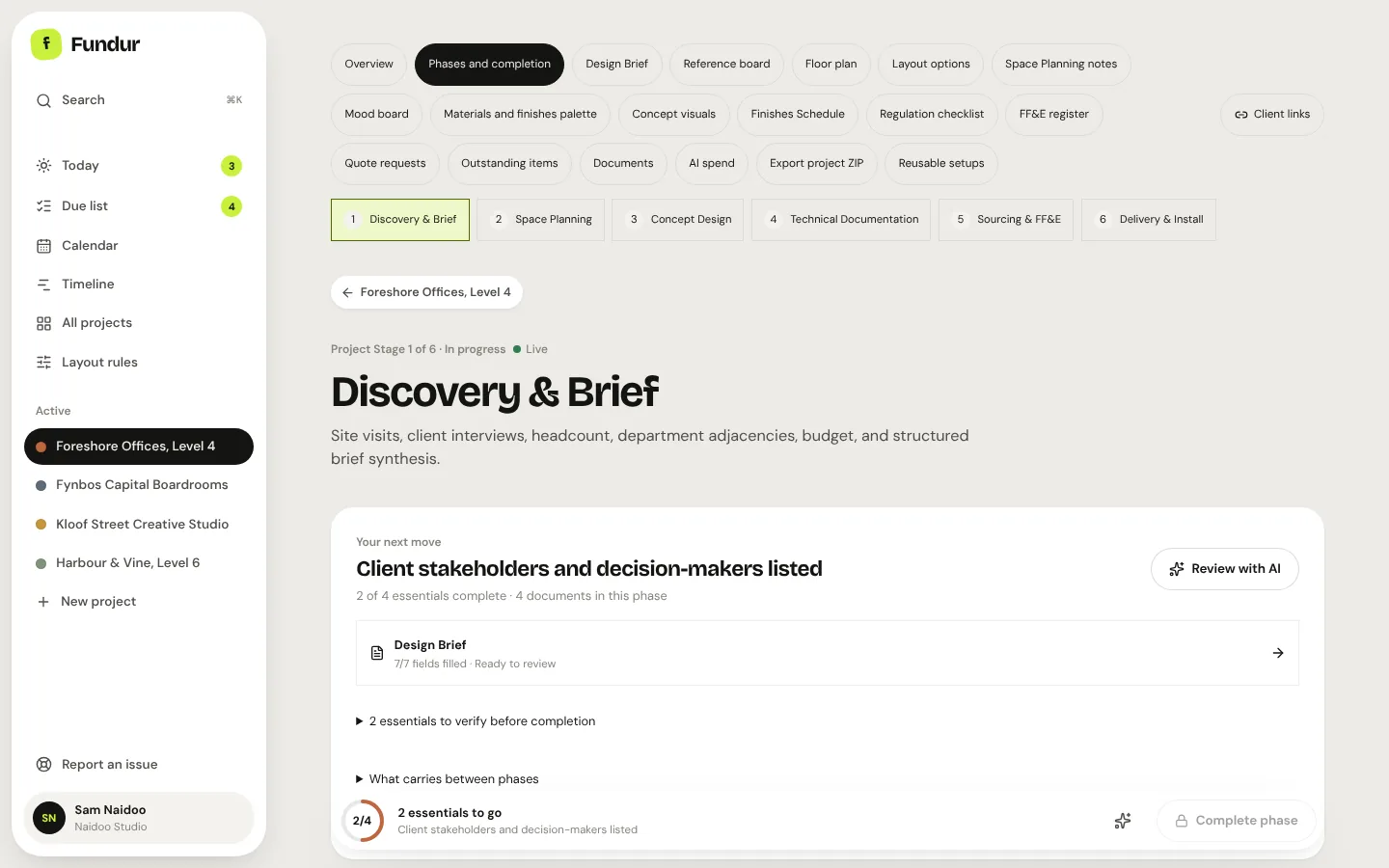Image resolution: width=1389 pixels, height=868 pixels.
Task: Click the SN avatar of Sam Naidoo
Action: (49, 818)
